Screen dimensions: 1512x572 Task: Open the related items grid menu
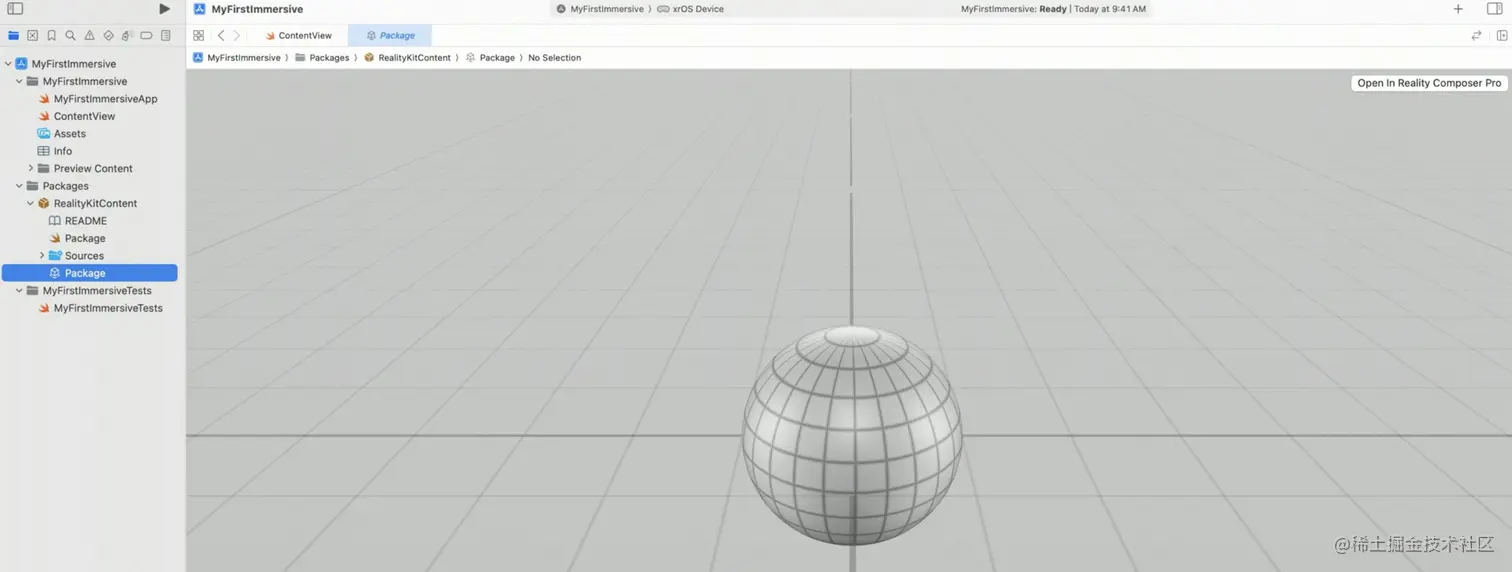(x=198, y=35)
